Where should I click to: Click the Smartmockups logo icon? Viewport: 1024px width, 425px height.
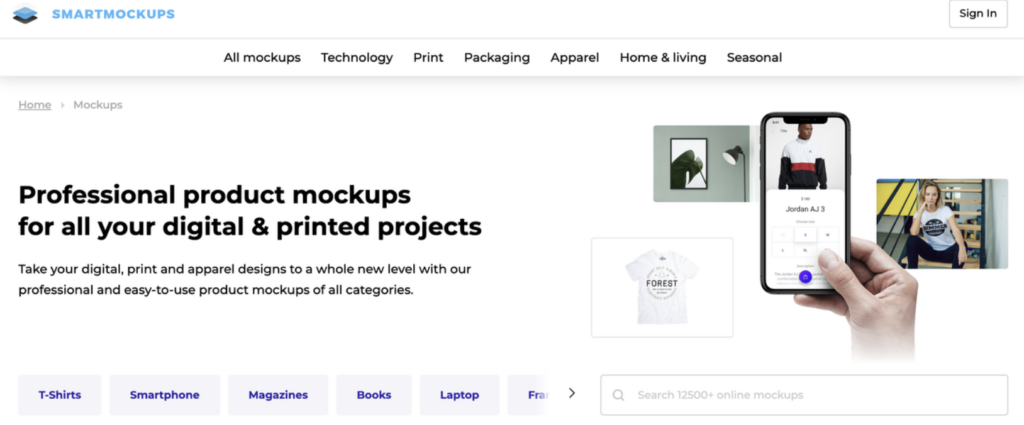[x=25, y=14]
